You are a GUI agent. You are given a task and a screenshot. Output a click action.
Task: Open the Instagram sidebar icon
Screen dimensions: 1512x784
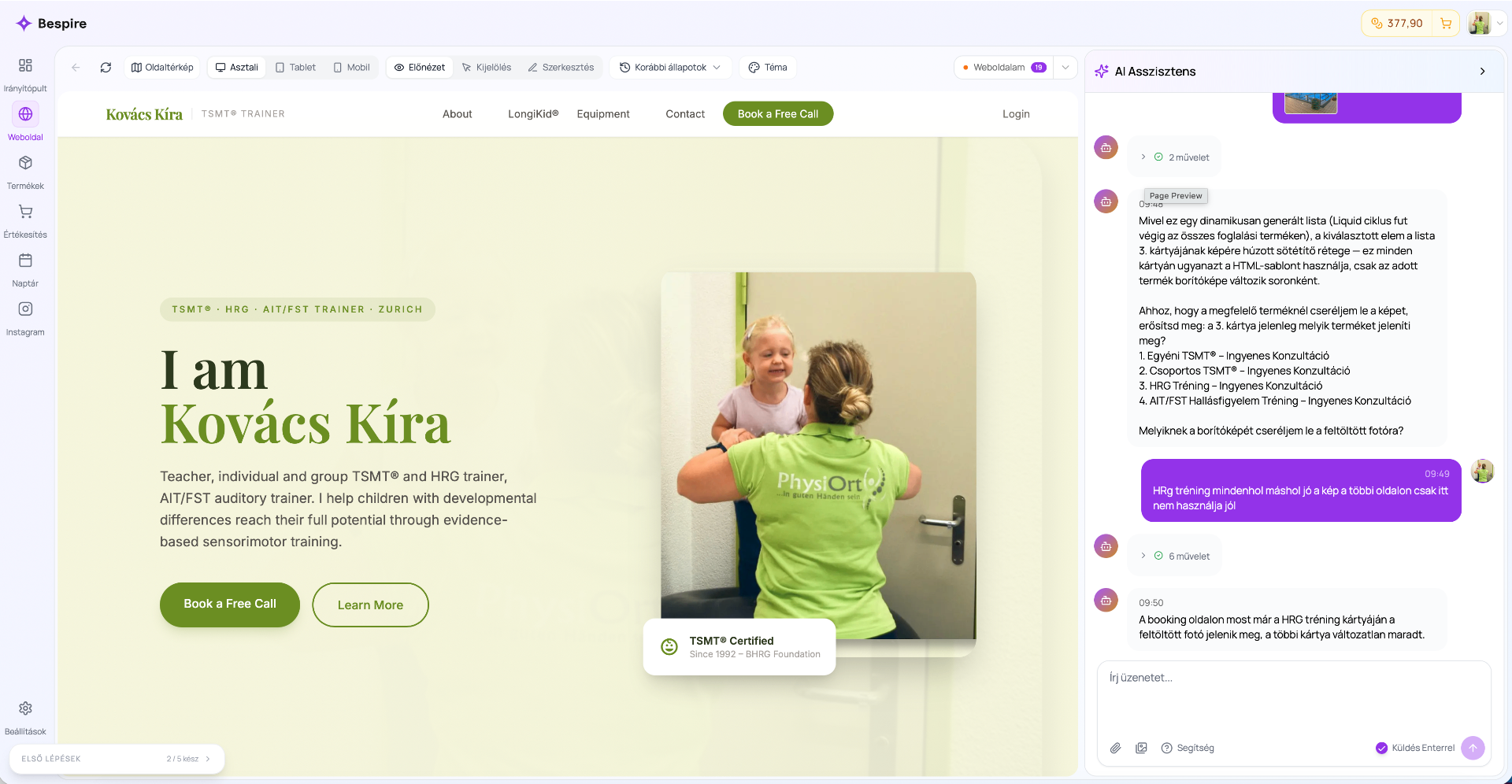point(25,309)
